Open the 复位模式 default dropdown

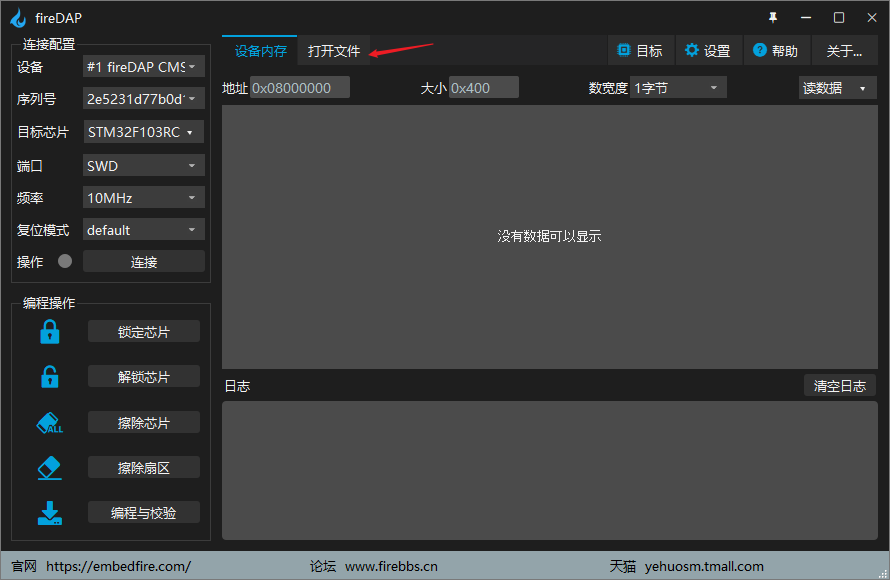coord(144,230)
